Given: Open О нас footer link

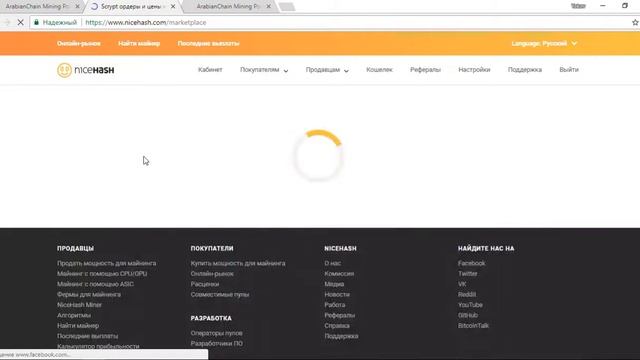Looking at the screenshot, I should [x=332, y=263].
